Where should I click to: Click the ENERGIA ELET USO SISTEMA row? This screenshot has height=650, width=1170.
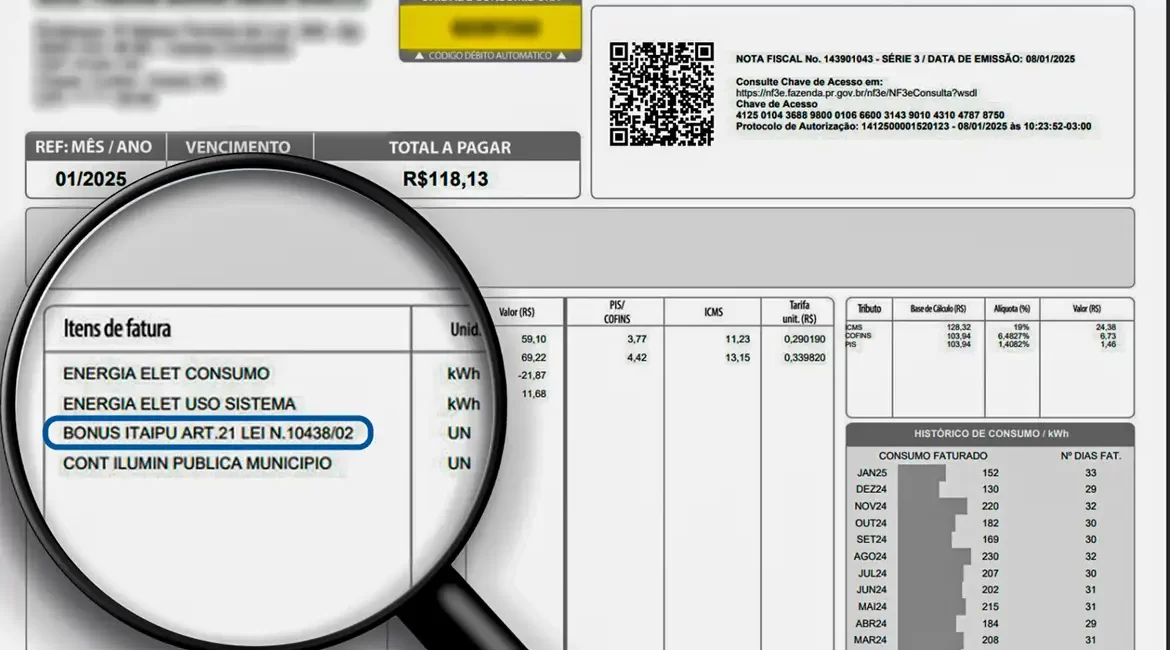179,404
